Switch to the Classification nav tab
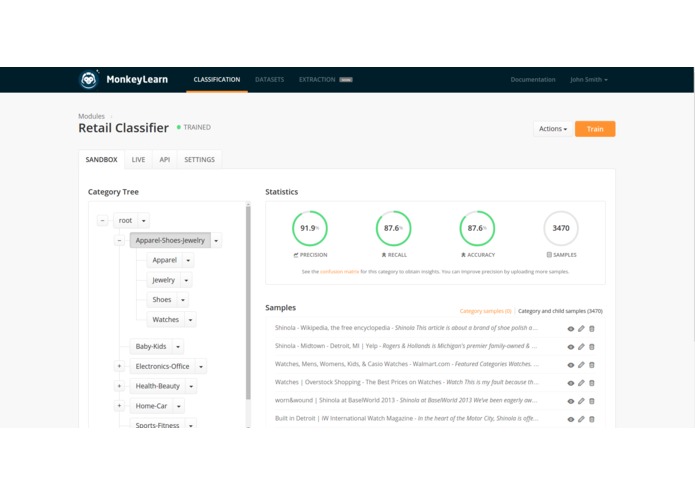The image size is (695, 494). point(217,80)
